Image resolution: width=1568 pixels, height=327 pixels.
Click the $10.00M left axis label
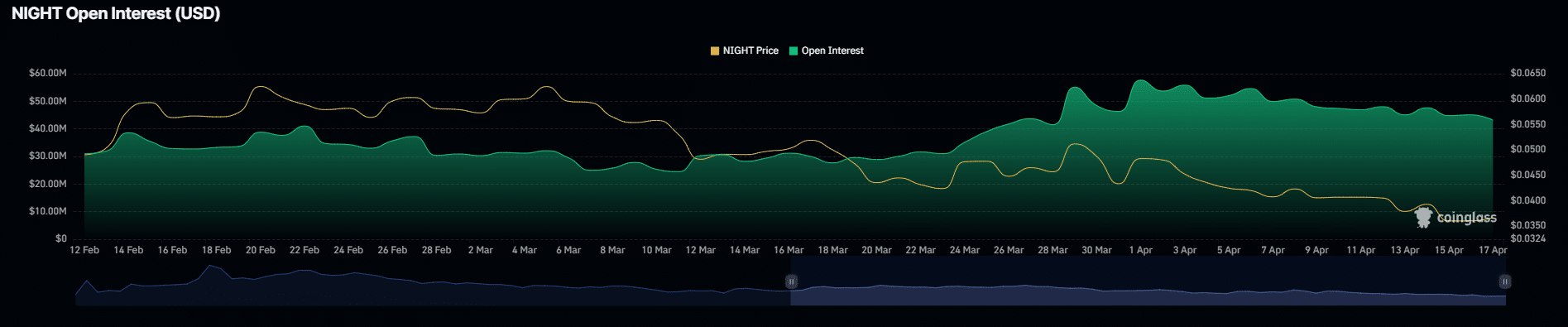click(48, 211)
